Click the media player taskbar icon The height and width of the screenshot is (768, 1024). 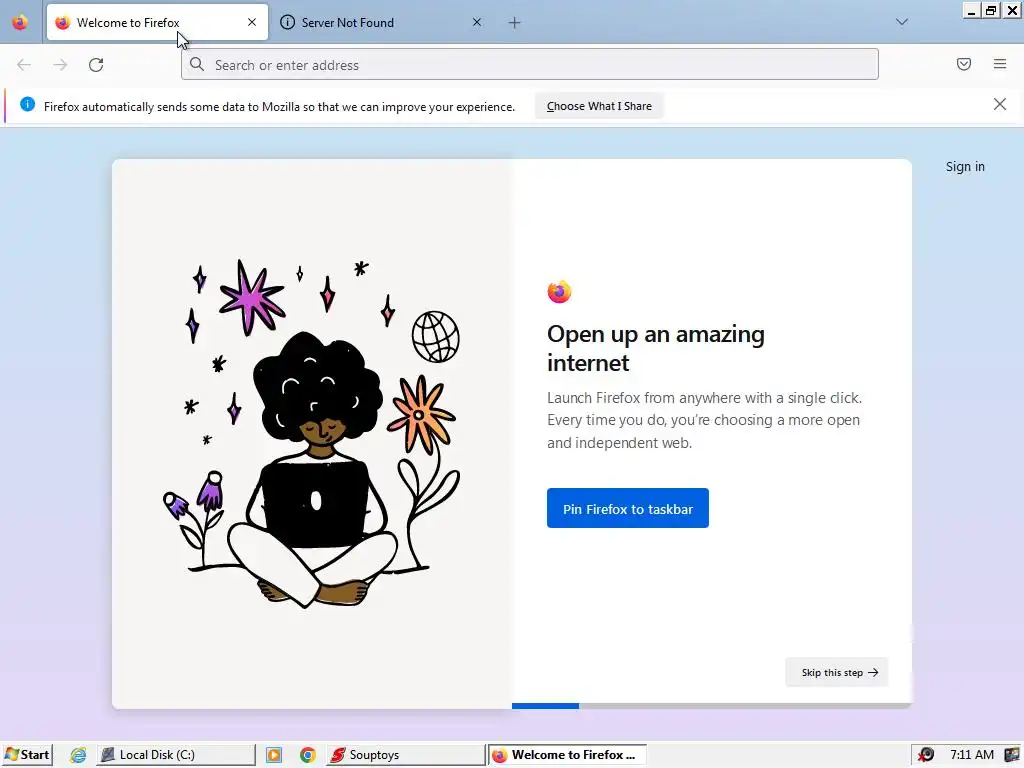tap(274, 755)
